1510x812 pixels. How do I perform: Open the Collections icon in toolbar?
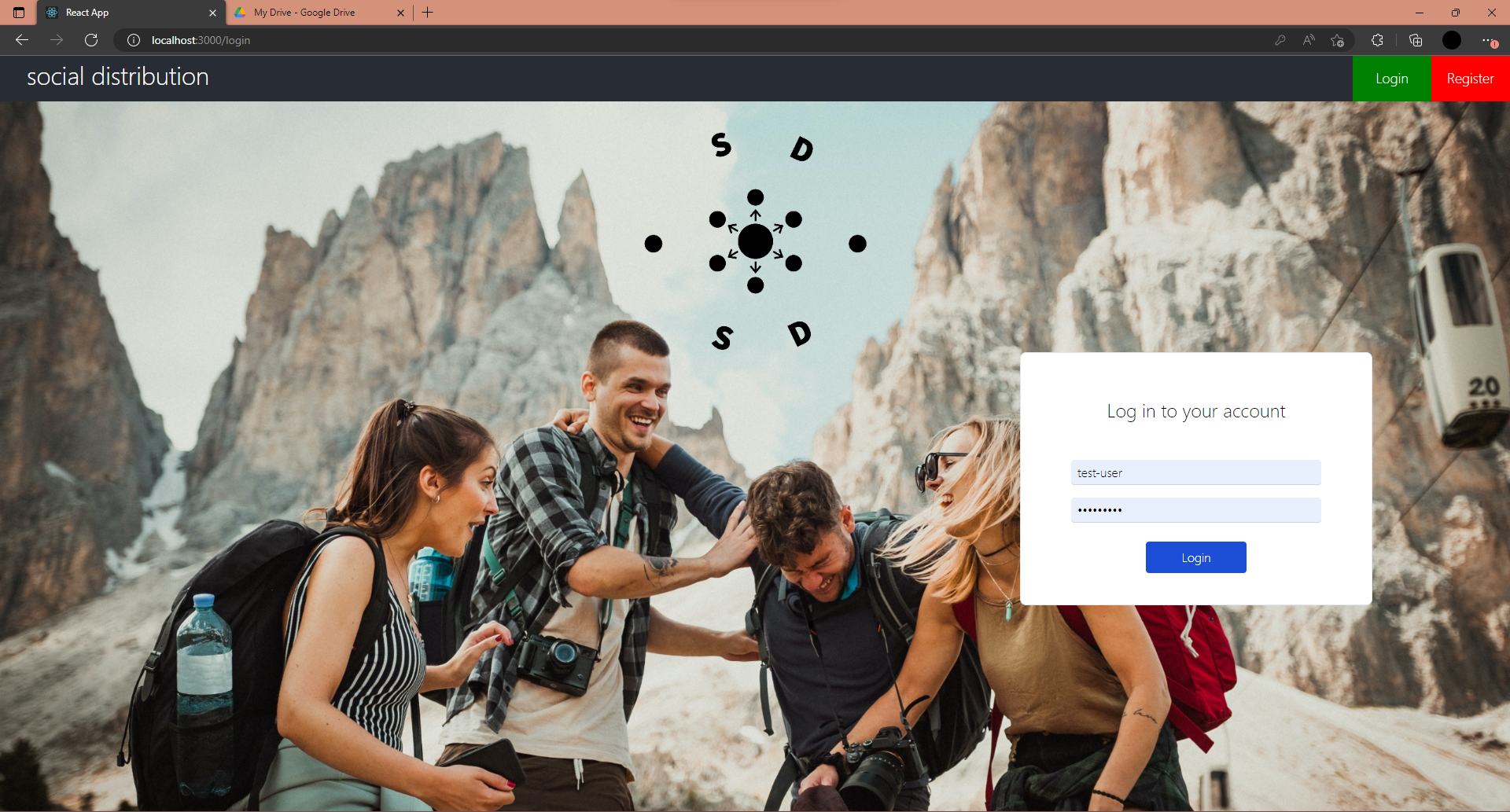tap(1416, 40)
